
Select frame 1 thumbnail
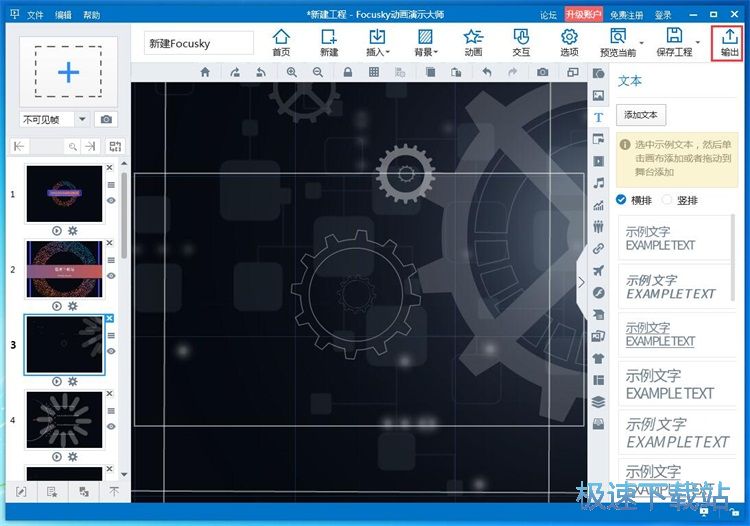click(64, 194)
